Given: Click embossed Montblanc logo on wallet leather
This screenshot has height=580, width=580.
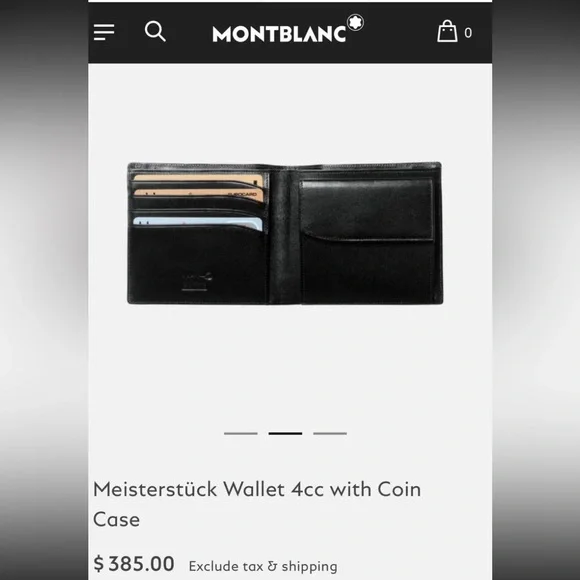Looking at the screenshot, I should click(x=197, y=282).
